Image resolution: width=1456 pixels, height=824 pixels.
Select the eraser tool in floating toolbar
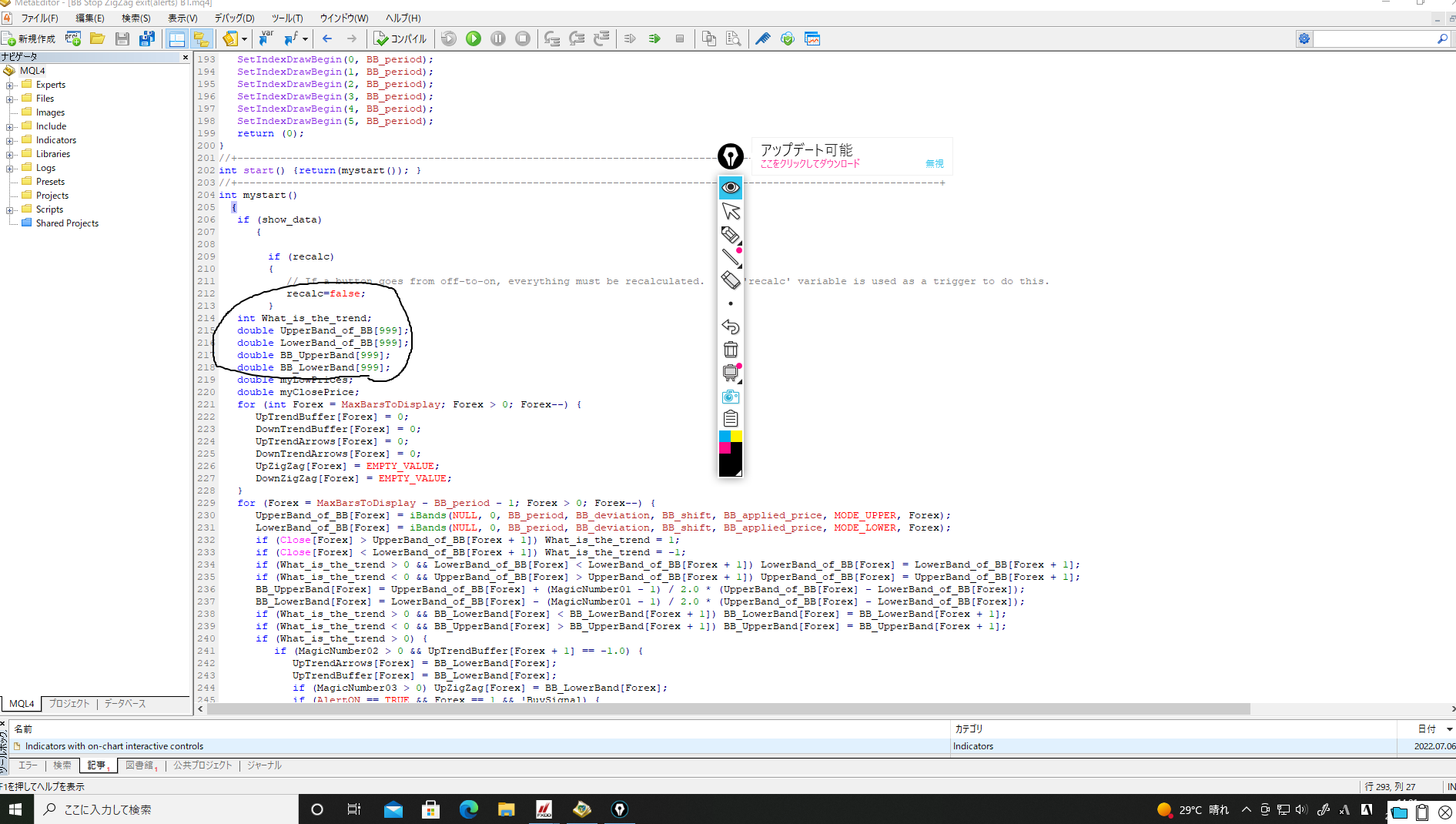tap(731, 280)
